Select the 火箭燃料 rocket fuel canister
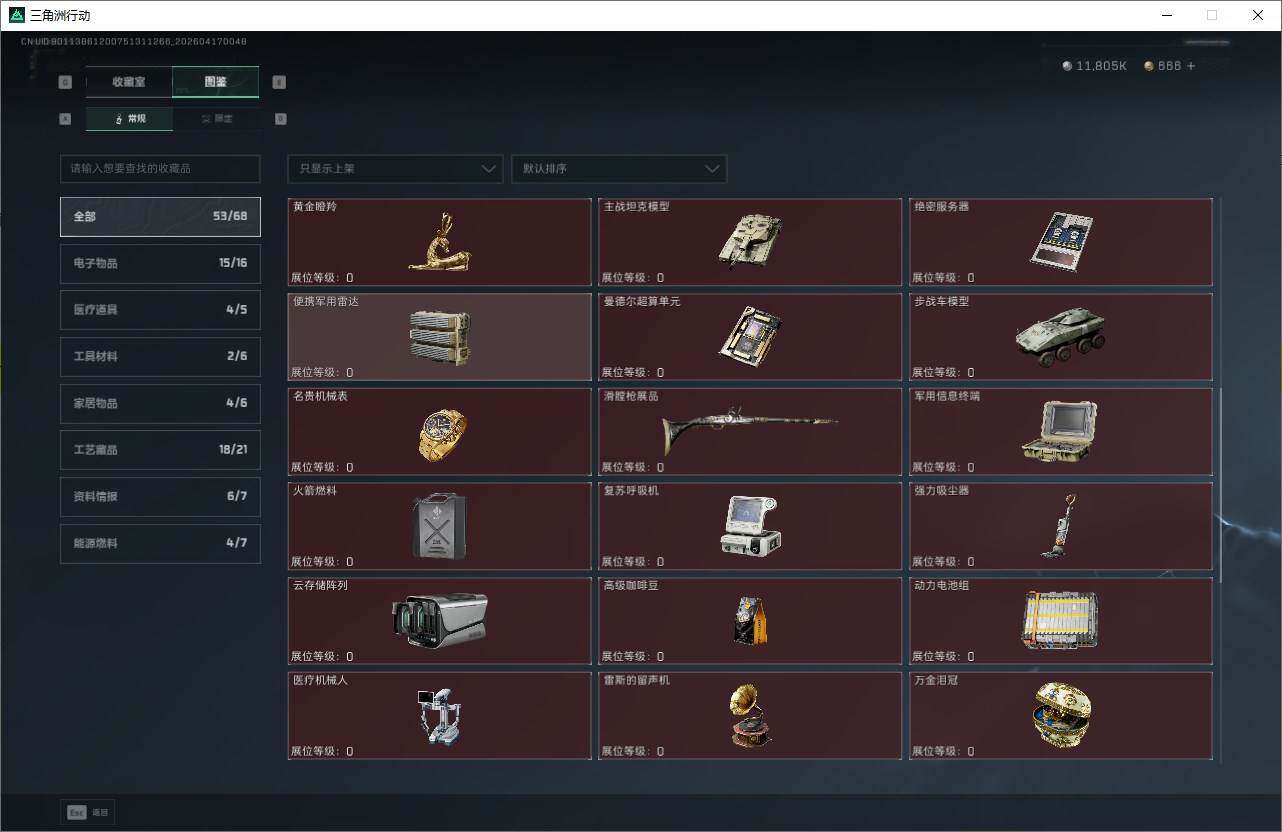The width and height of the screenshot is (1282, 832). tap(439, 526)
